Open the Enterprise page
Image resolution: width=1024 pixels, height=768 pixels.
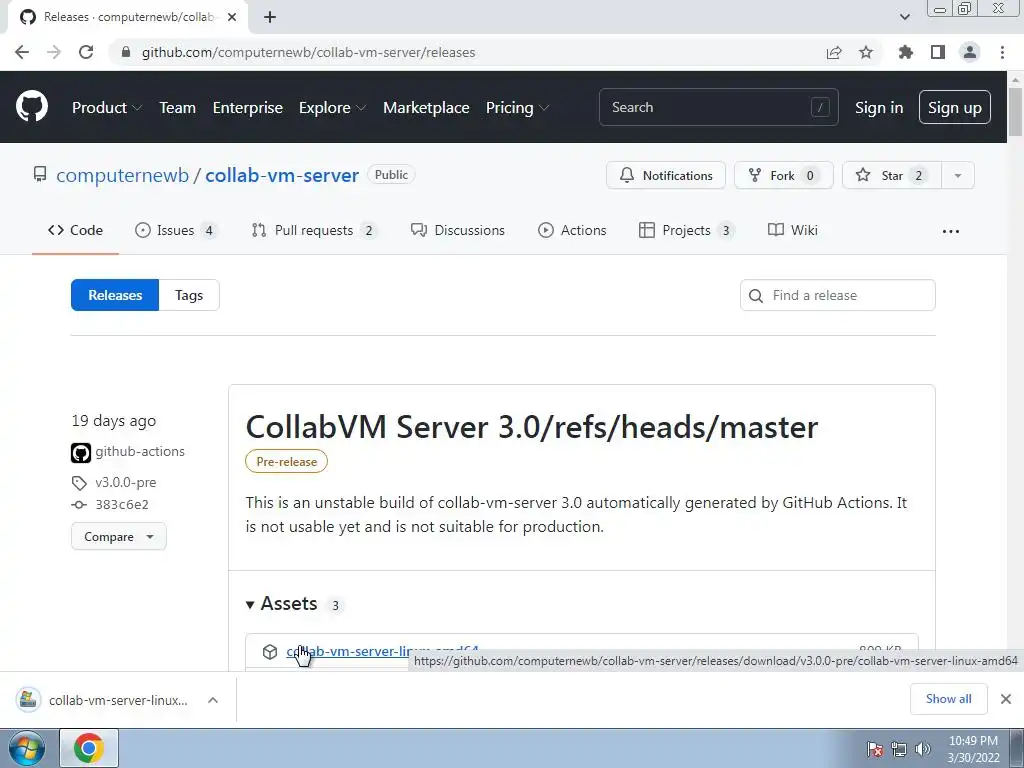click(248, 107)
